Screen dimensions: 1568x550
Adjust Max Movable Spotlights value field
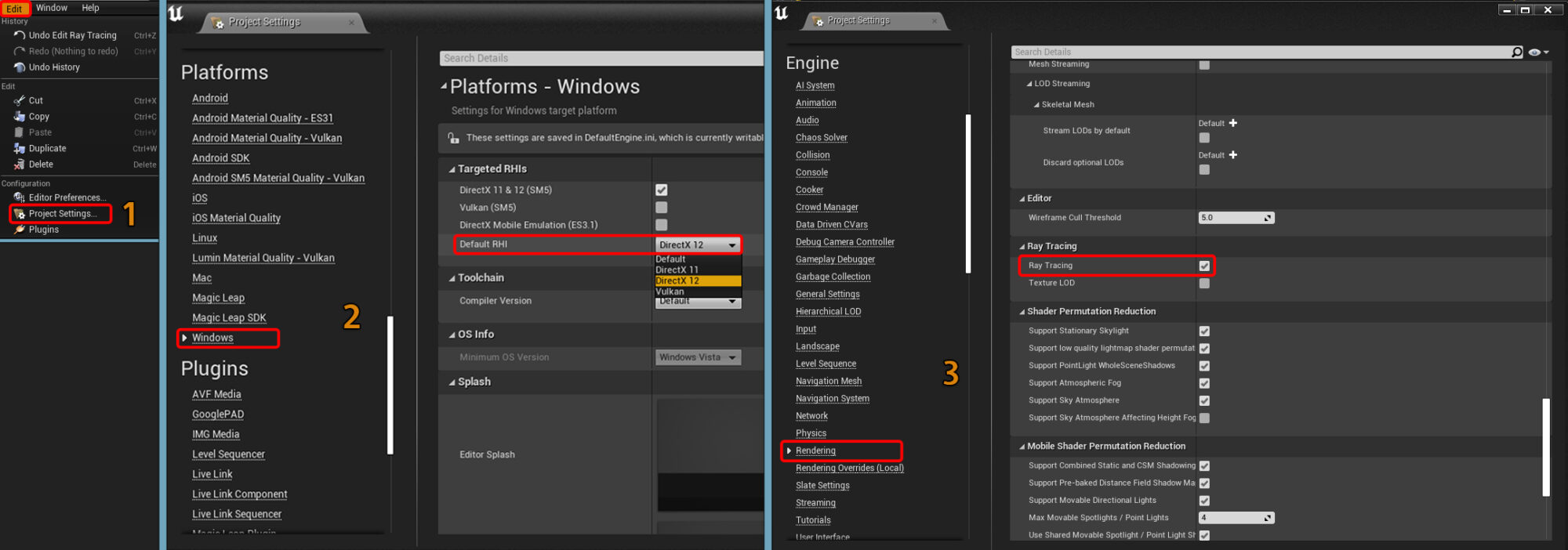1236,518
